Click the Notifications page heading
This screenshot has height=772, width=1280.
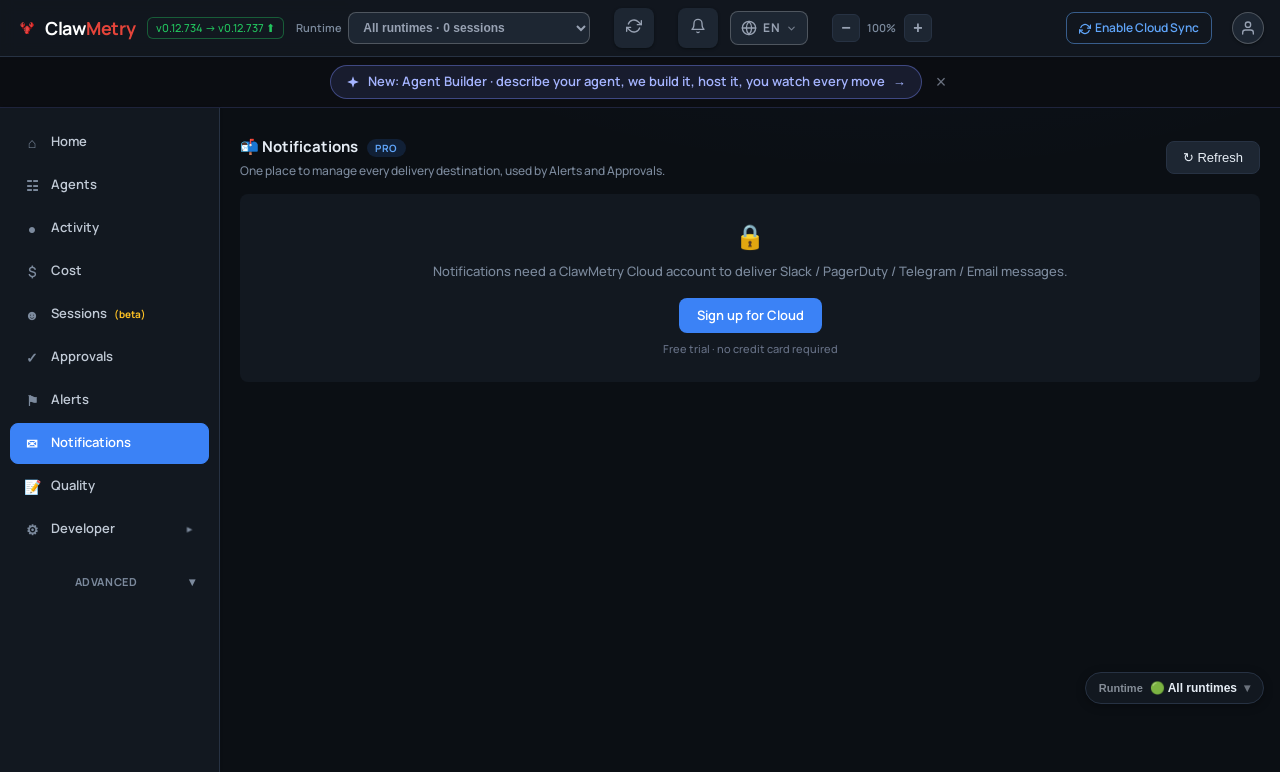pyautogui.click(x=310, y=147)
